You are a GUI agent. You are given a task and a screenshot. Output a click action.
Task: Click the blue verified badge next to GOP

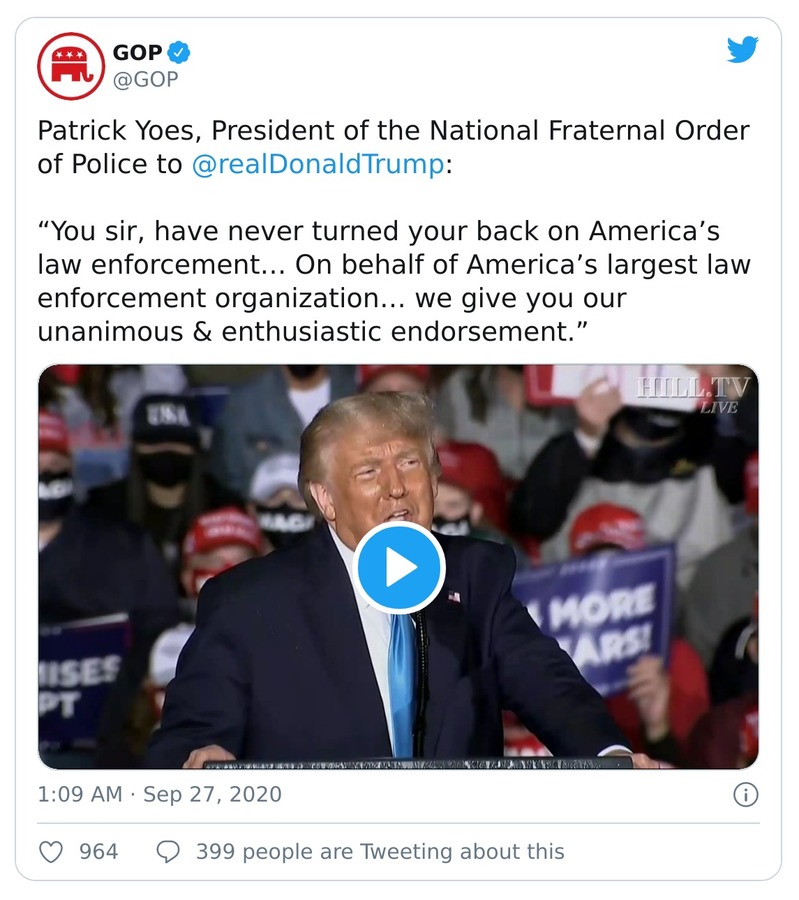pyautogui.click(x=177, y=49)
